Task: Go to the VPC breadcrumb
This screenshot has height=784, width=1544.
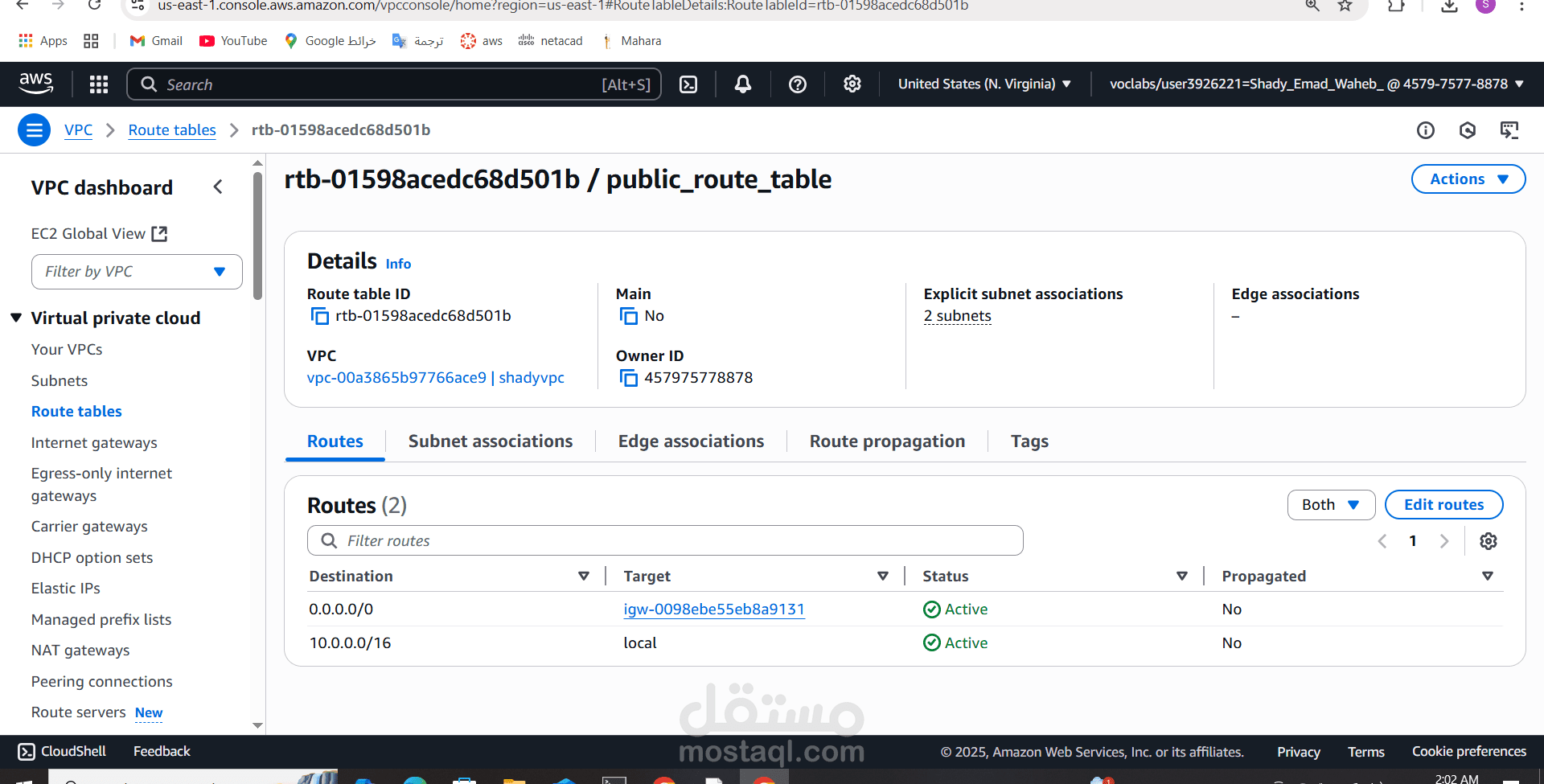Action: click(78, 130)
